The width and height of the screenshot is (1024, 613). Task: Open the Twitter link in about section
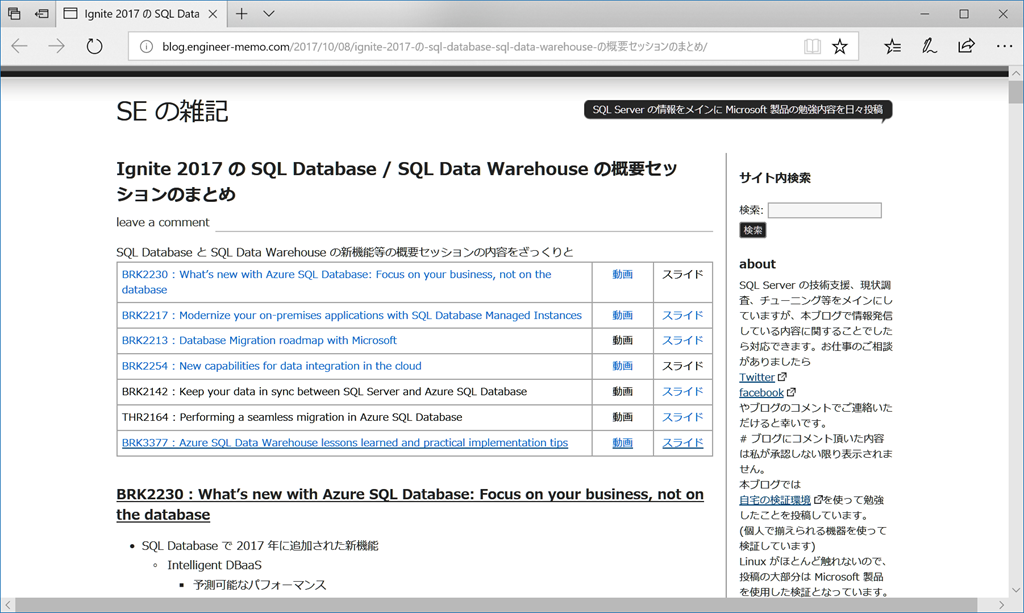click(x=757, y=377)
